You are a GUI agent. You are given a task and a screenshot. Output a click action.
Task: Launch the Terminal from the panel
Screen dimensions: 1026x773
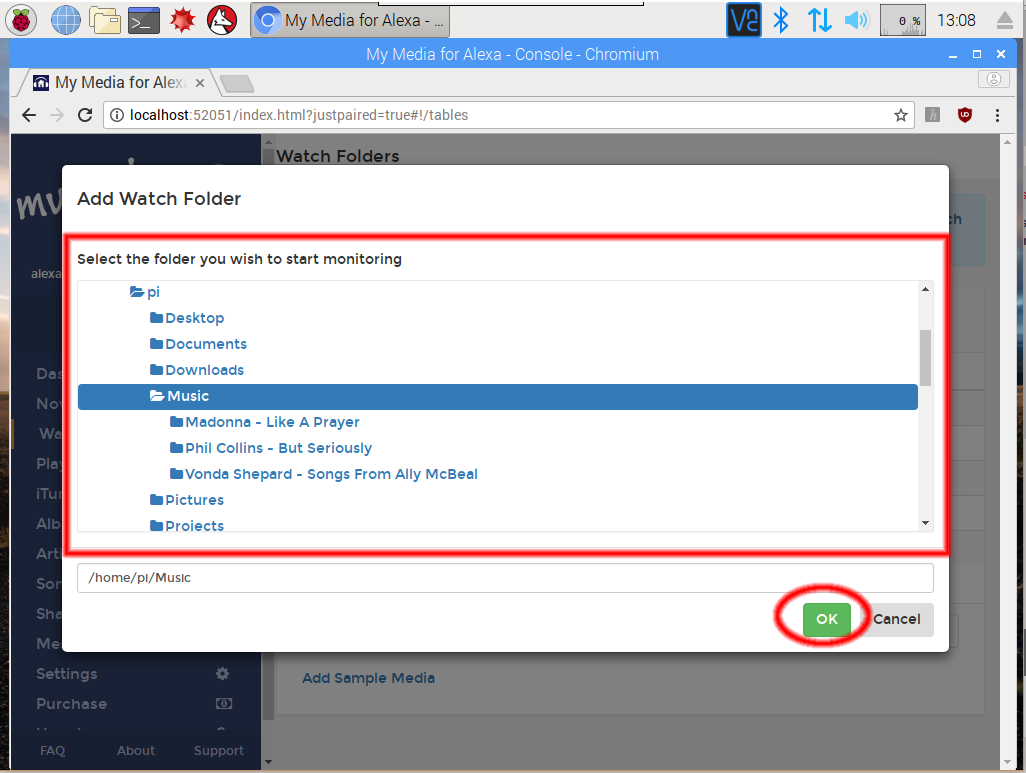[x=144, y=20]
